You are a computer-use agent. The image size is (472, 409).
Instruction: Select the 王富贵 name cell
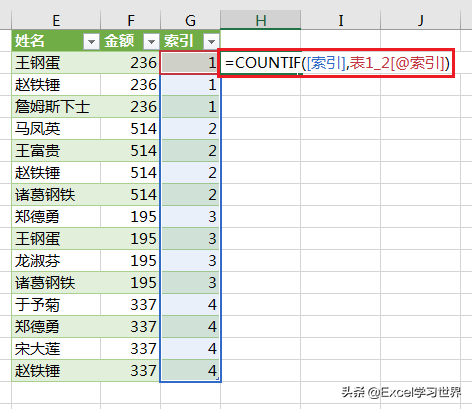point(56,151)
